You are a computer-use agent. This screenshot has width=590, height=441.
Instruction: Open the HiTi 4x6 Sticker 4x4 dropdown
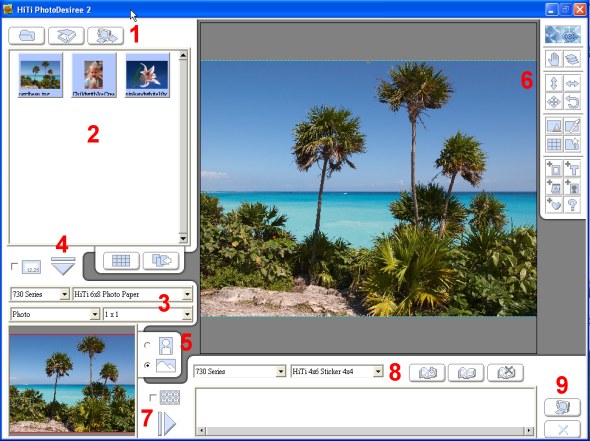click(x=378, y=371)
